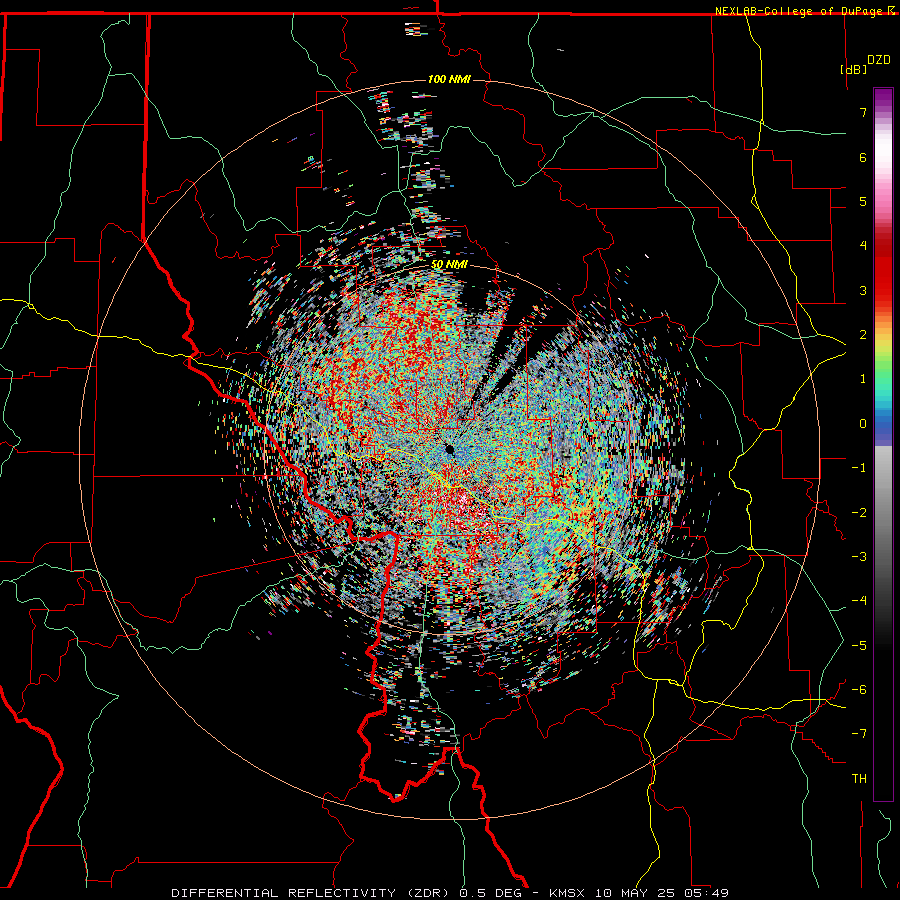Click the 100 NMI range ring label
Image resolution: width=900 pixels, height=900 pixels.
point(449,79)
